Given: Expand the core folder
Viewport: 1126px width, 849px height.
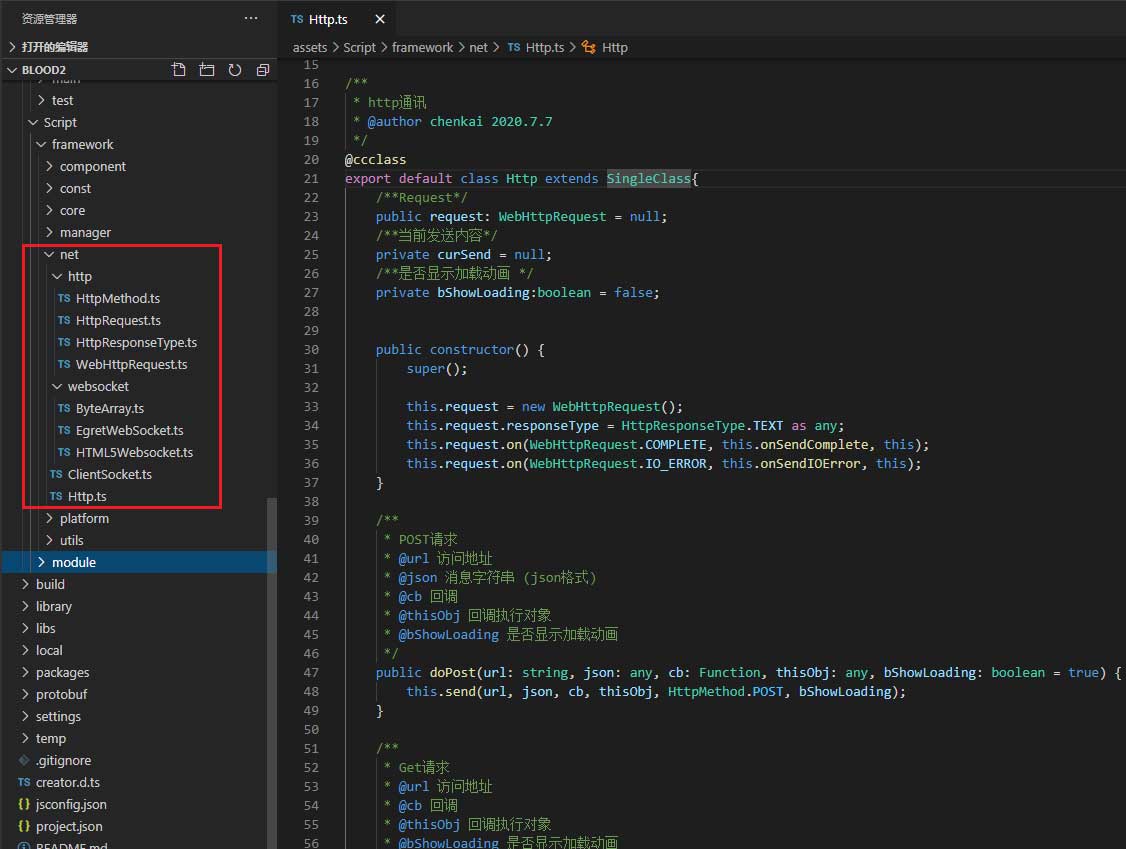Looking at the screenshot, I should pos(49,210).
